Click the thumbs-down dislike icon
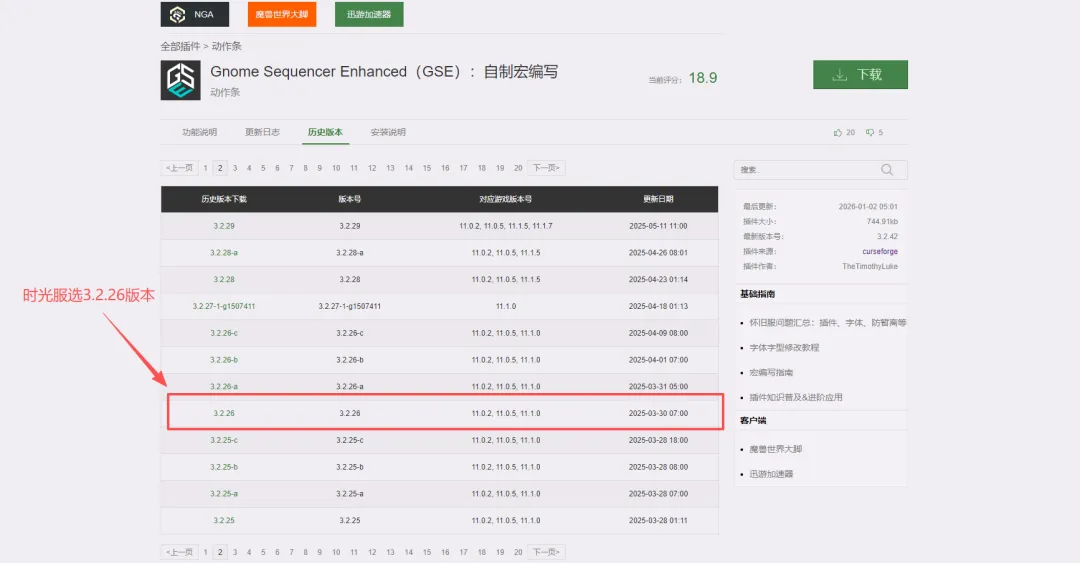Viewport: 1080px width, 563px height. tap(870, 132)
